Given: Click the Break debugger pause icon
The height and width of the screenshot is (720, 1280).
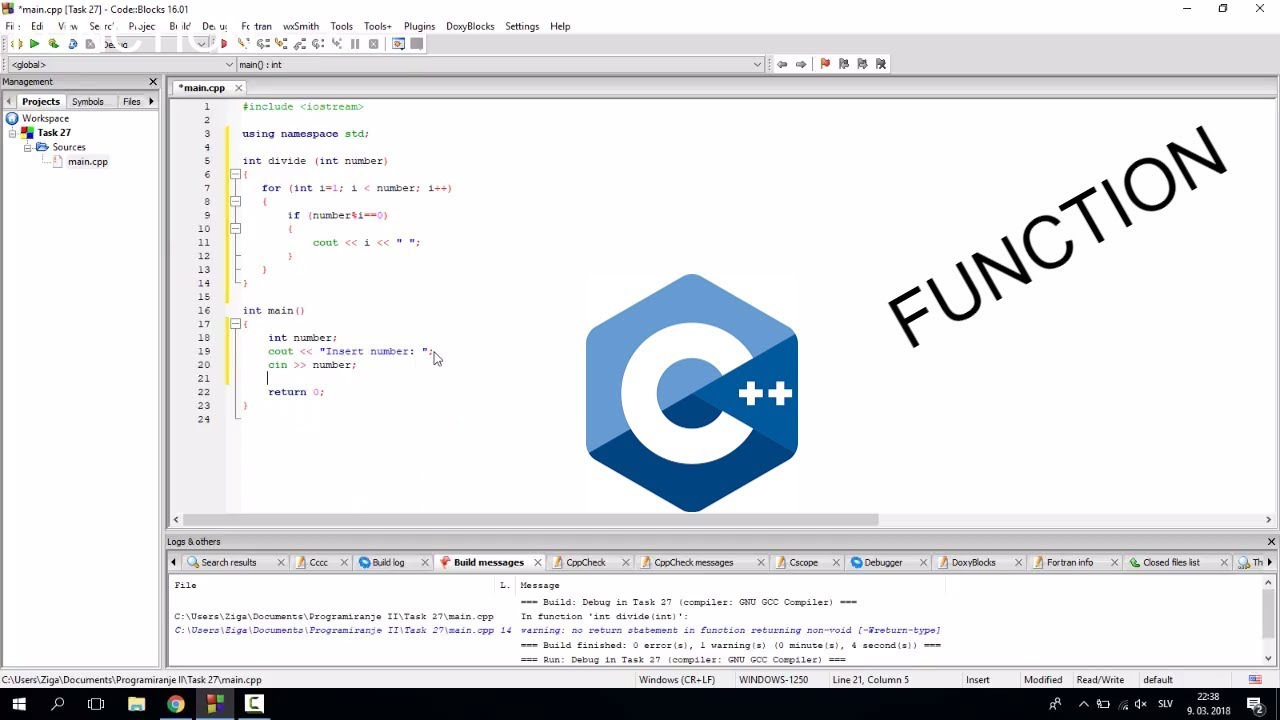Looking at the screenshot, I should [355, 44].
